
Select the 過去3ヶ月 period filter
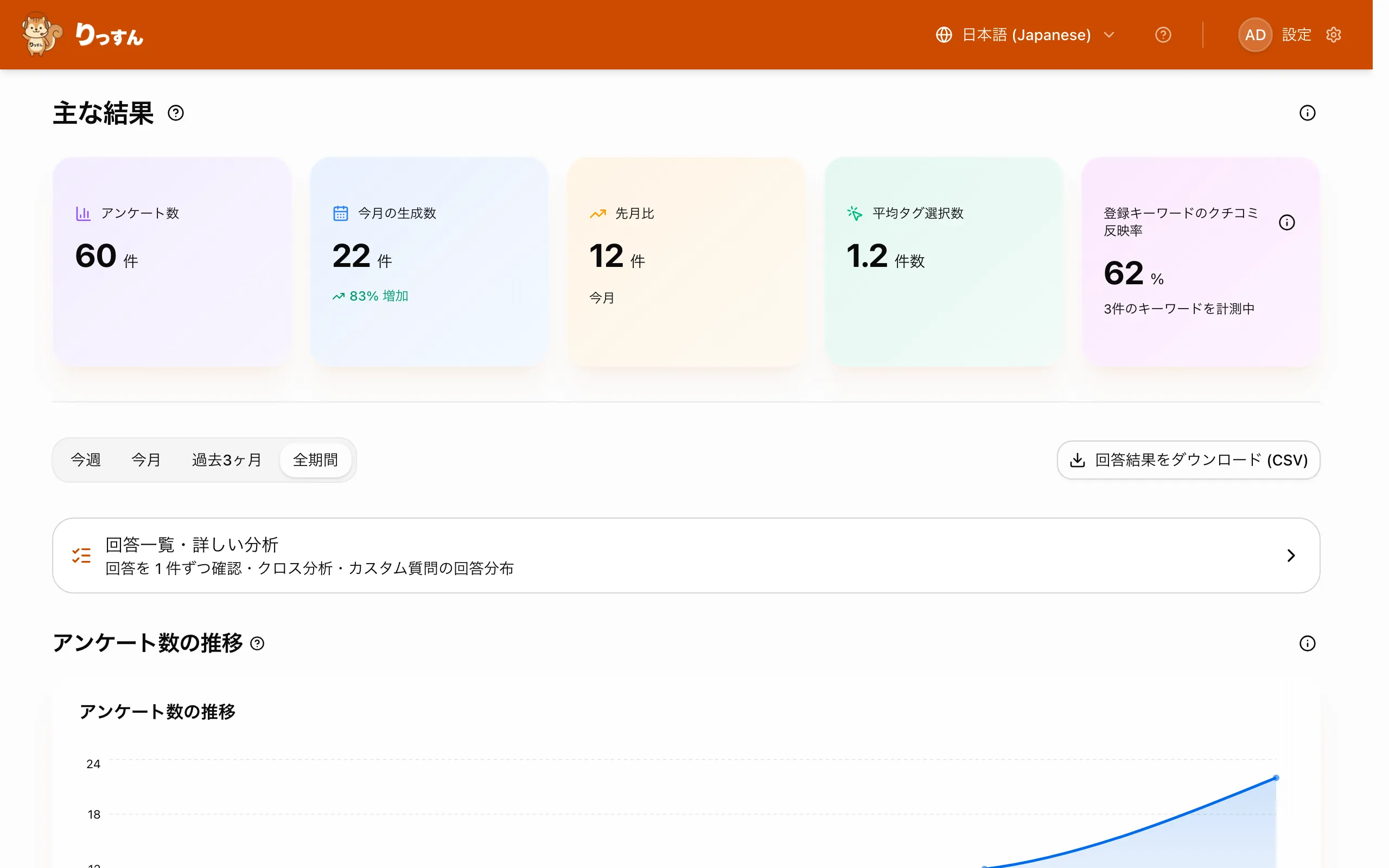coord(227,460)
